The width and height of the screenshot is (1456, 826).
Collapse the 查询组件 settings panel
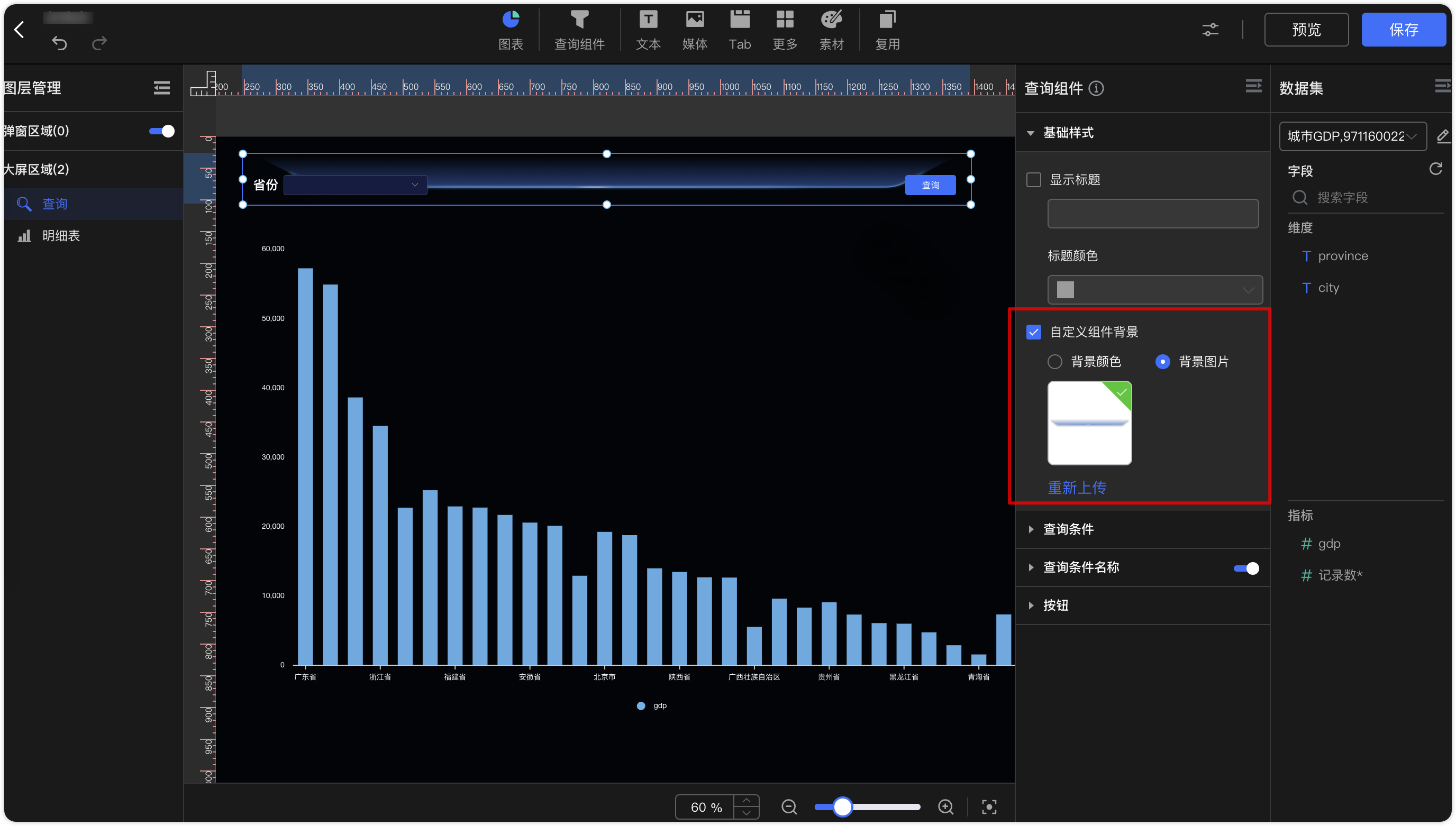coord(1253,86)
